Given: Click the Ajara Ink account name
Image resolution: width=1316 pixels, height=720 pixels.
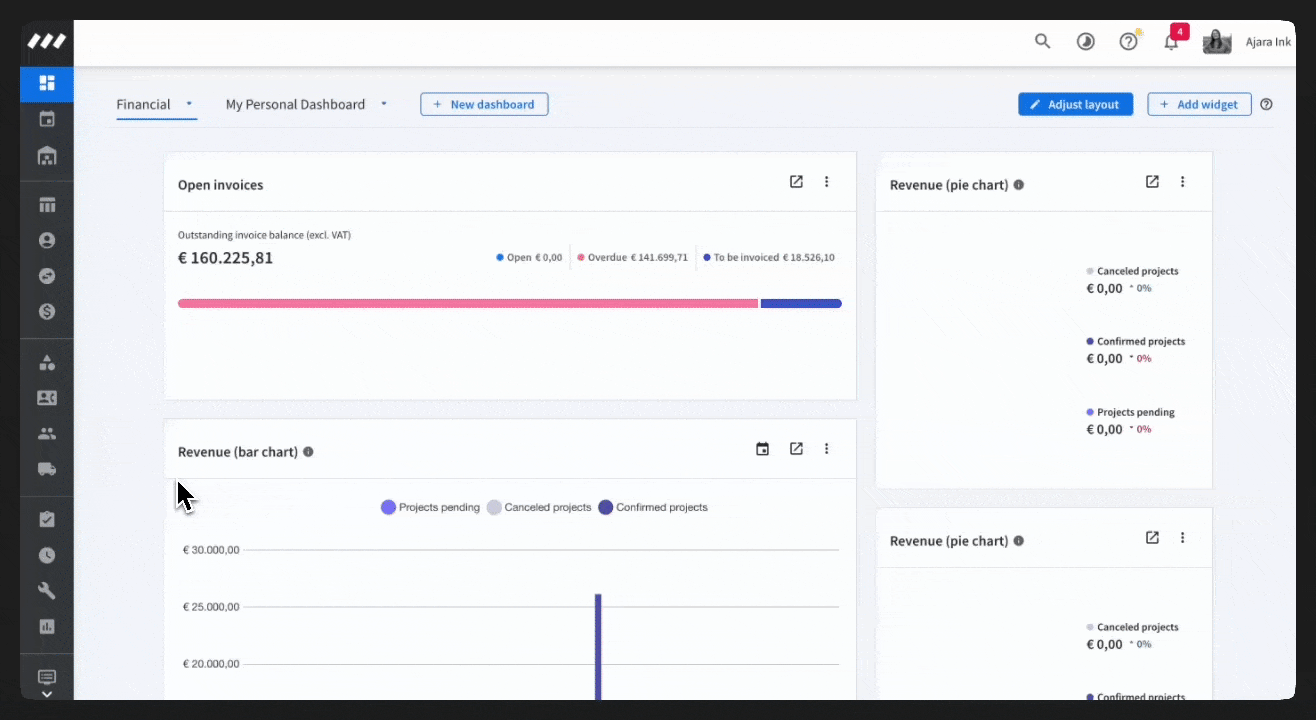Looking at the screenshot, I should coord(1268,42).
